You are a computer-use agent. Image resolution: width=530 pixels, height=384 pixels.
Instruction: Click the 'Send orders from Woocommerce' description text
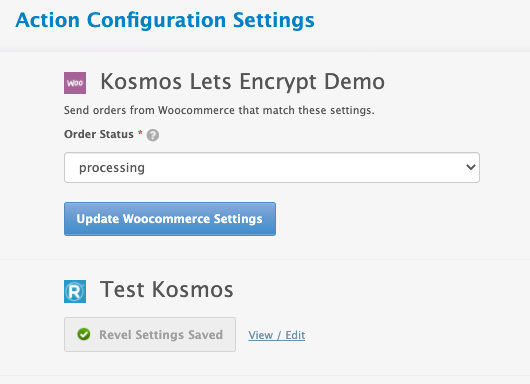(x=219, y=110)
